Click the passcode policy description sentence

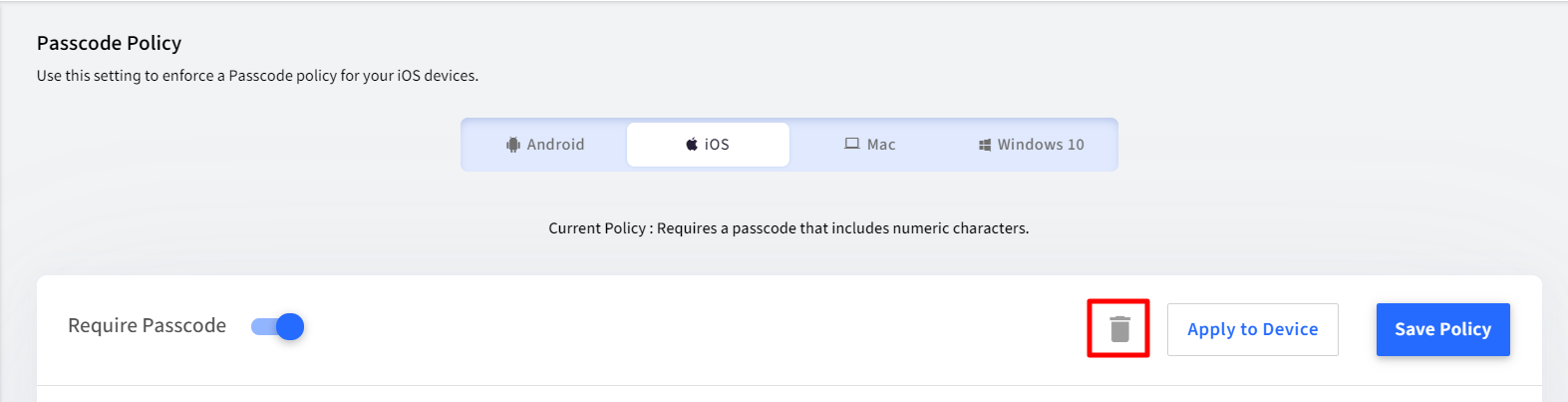(258, 76)
